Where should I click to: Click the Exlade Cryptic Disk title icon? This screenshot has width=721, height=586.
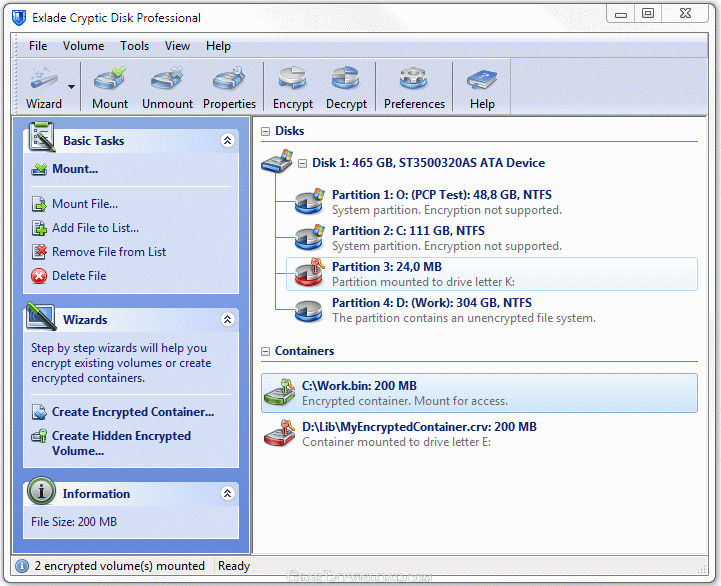pos(19,18)
